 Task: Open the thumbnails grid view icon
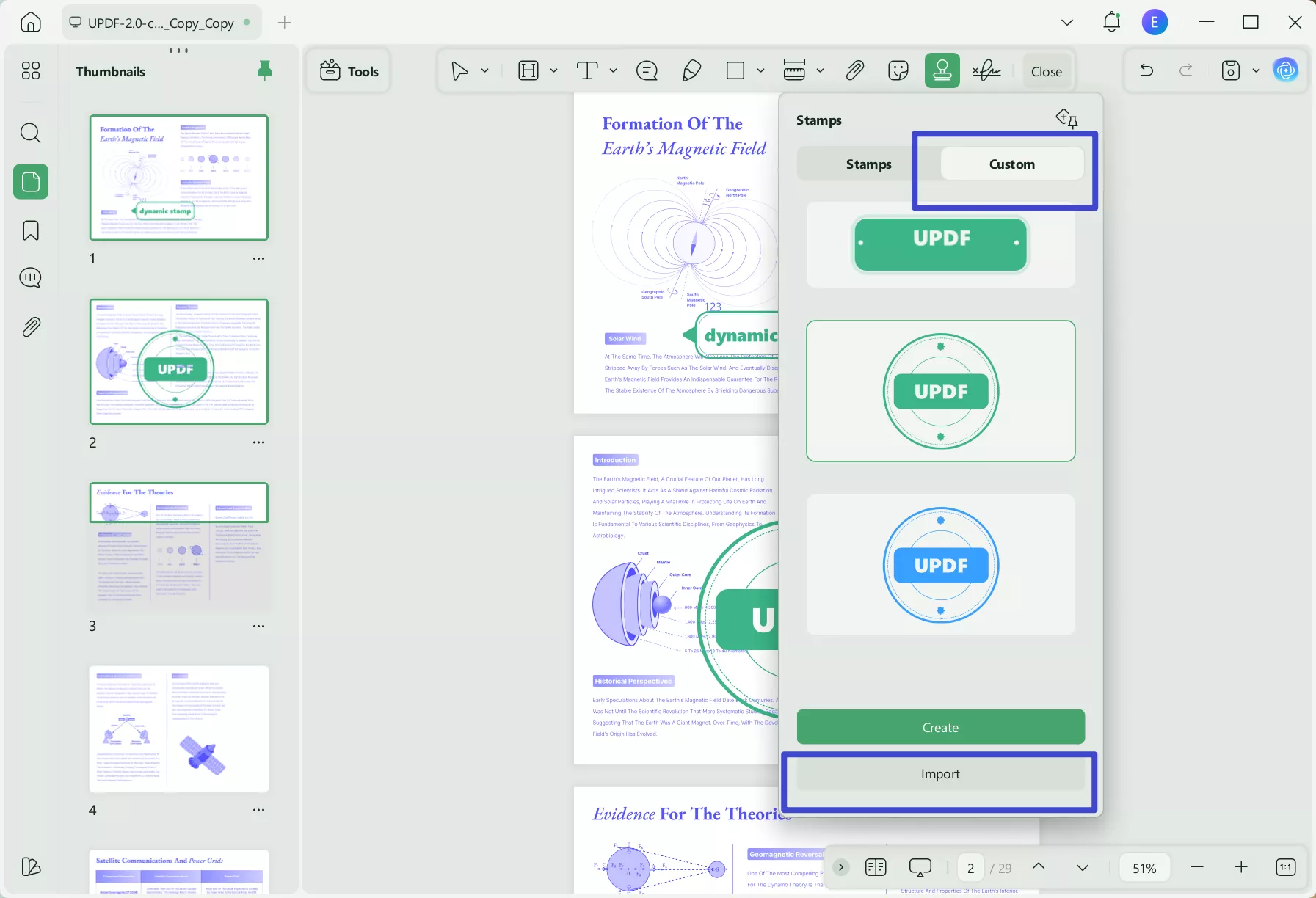tap(31, 70)
